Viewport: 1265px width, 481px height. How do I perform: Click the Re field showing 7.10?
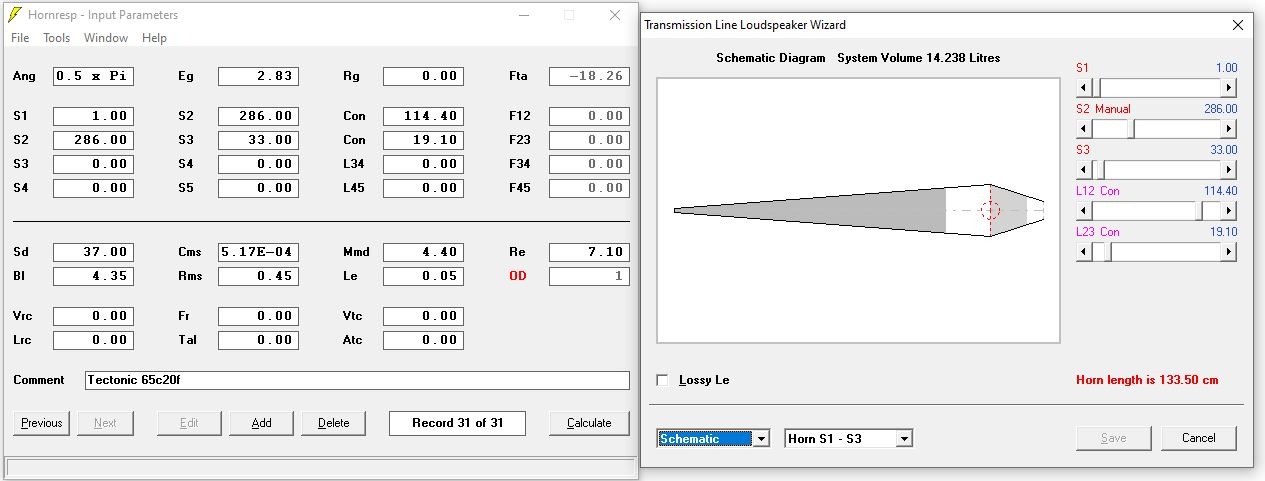click(x=589, y=252)
